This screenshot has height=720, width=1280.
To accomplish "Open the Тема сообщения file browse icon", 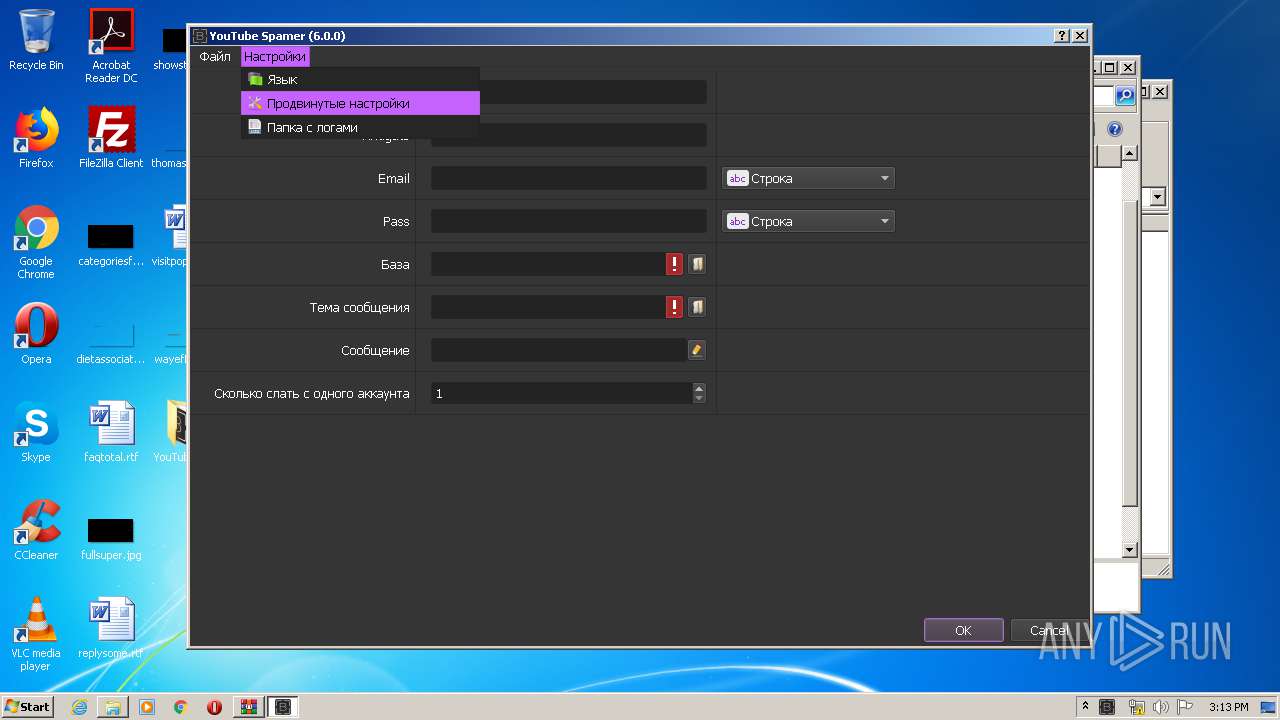I will (697, 307).
